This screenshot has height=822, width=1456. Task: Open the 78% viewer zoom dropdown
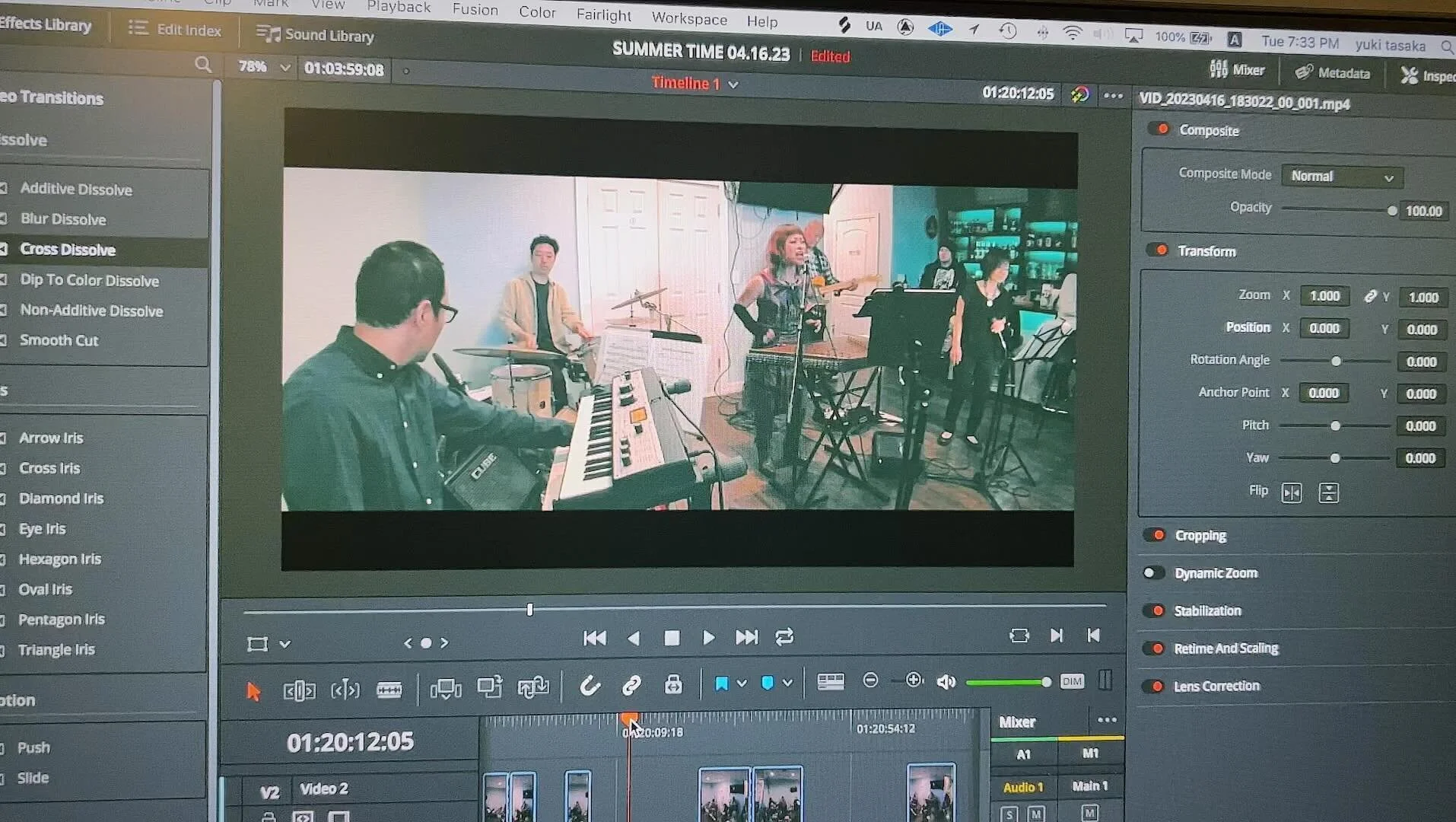pos(285,68)
